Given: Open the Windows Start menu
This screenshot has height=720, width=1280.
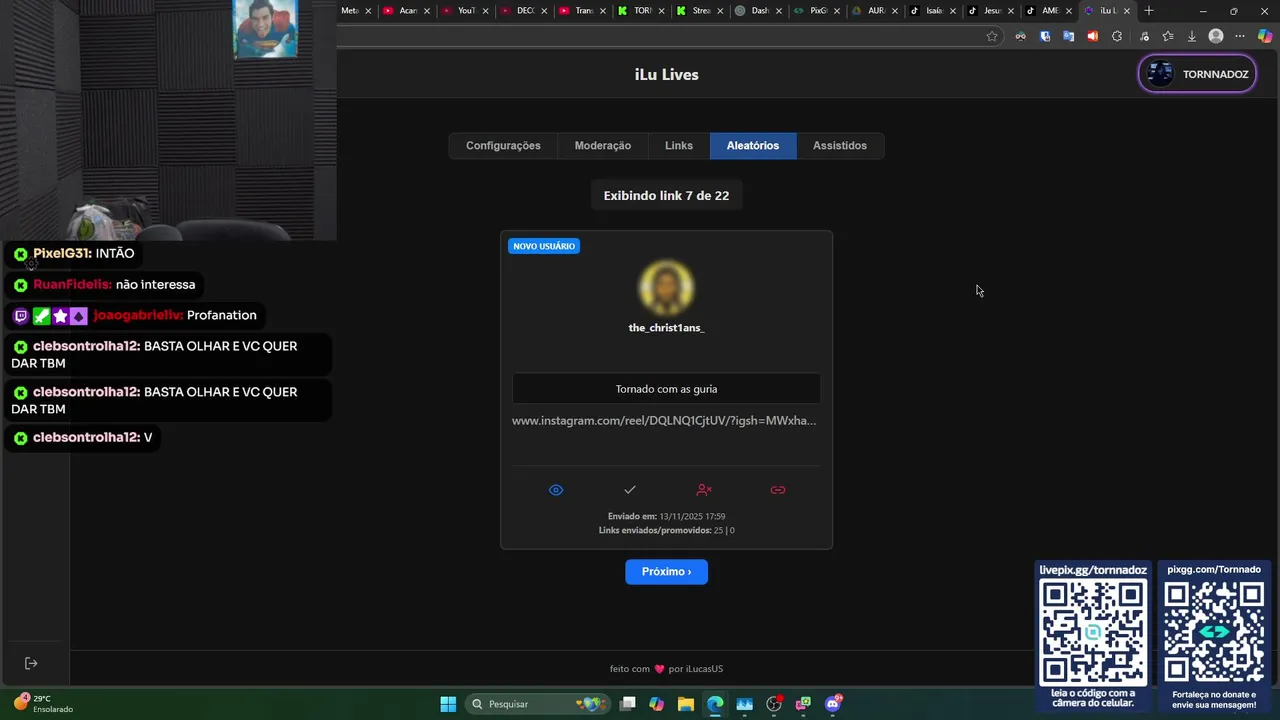Looking at the screenshot, I should point(448,704).
